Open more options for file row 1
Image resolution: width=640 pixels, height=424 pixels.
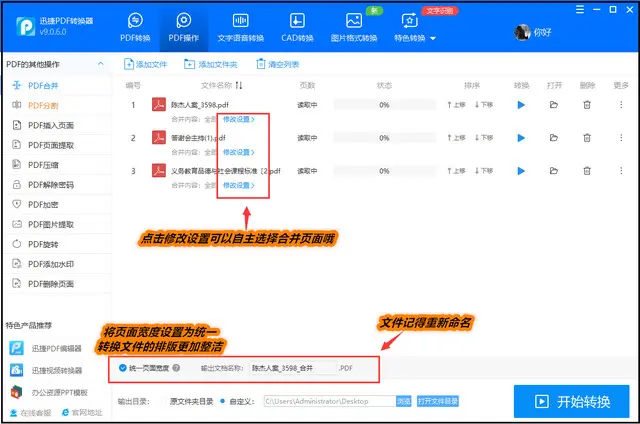pyautogui.click(x=621, y=105)
